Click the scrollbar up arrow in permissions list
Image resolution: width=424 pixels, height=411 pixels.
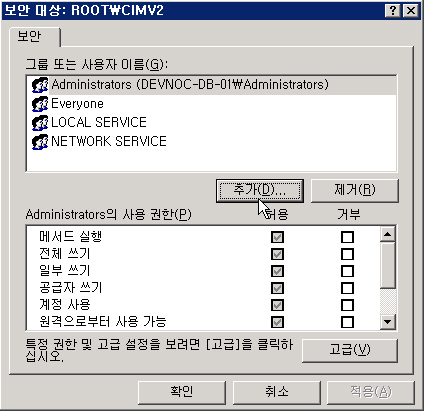tap(388, 234)
